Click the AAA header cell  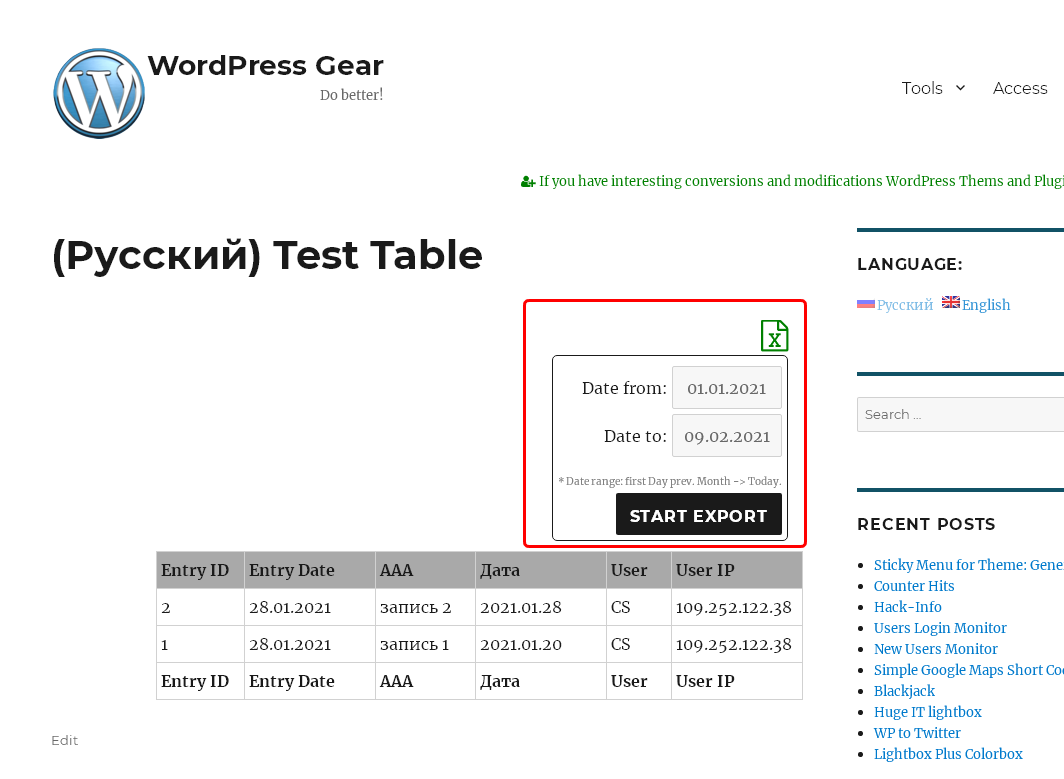coord(425,570)
